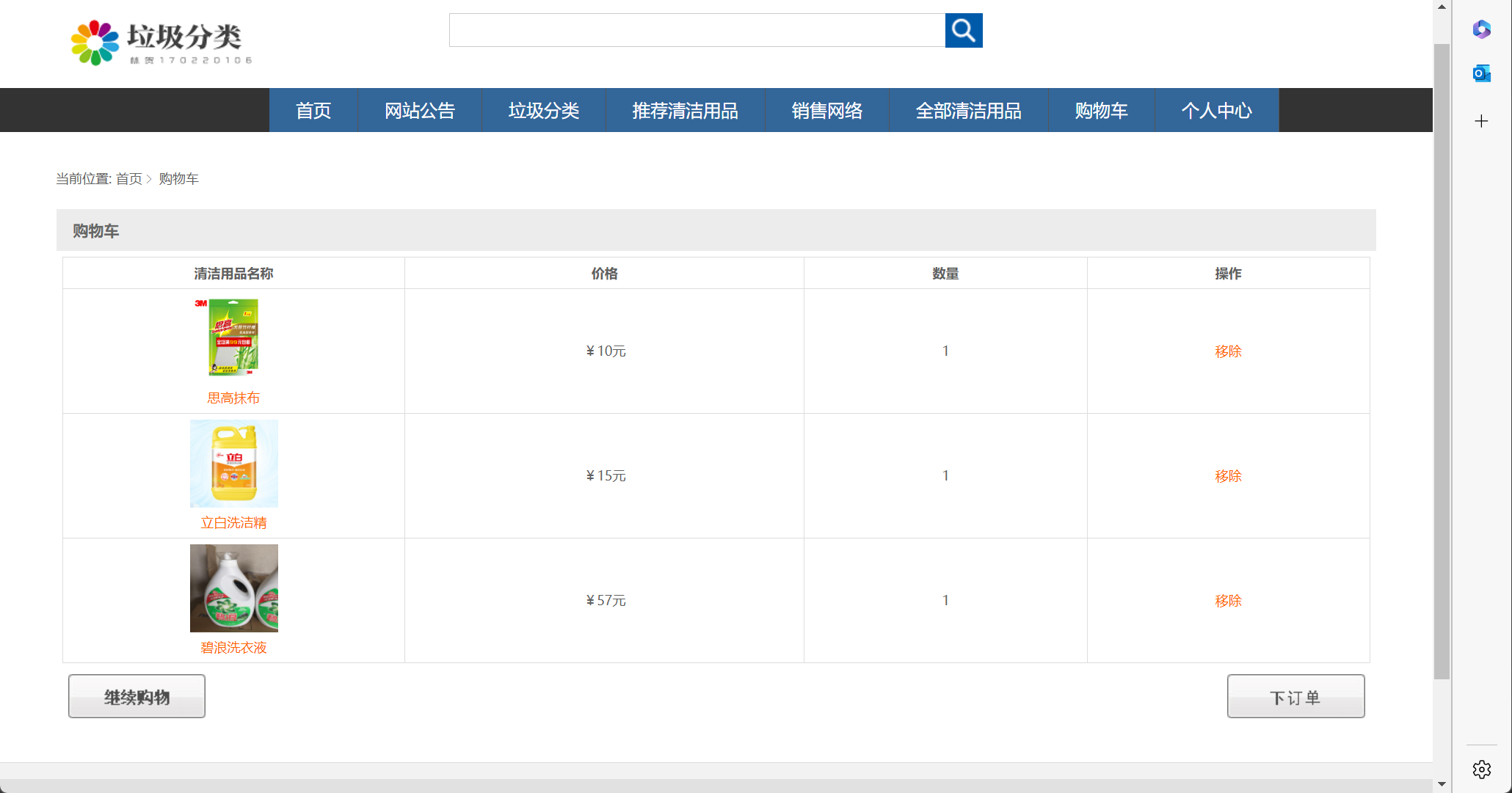Open 个人中心 from the navigation bar

(x=1218, y=110)
